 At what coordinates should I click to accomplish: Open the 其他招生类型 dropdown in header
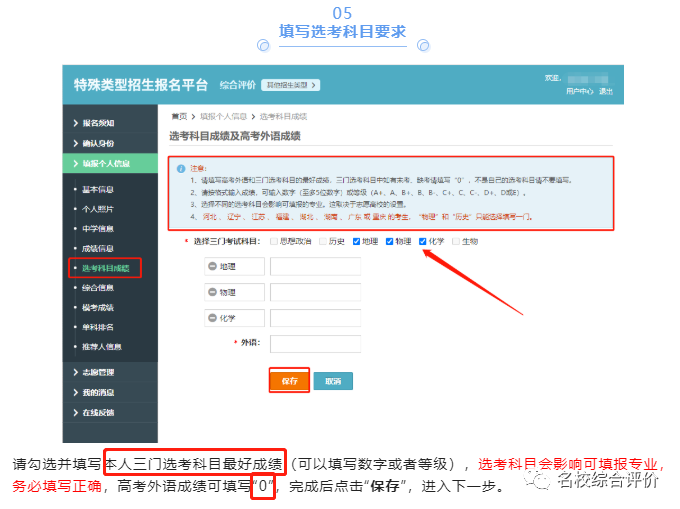pyautogui.click(x=290, y=85)
